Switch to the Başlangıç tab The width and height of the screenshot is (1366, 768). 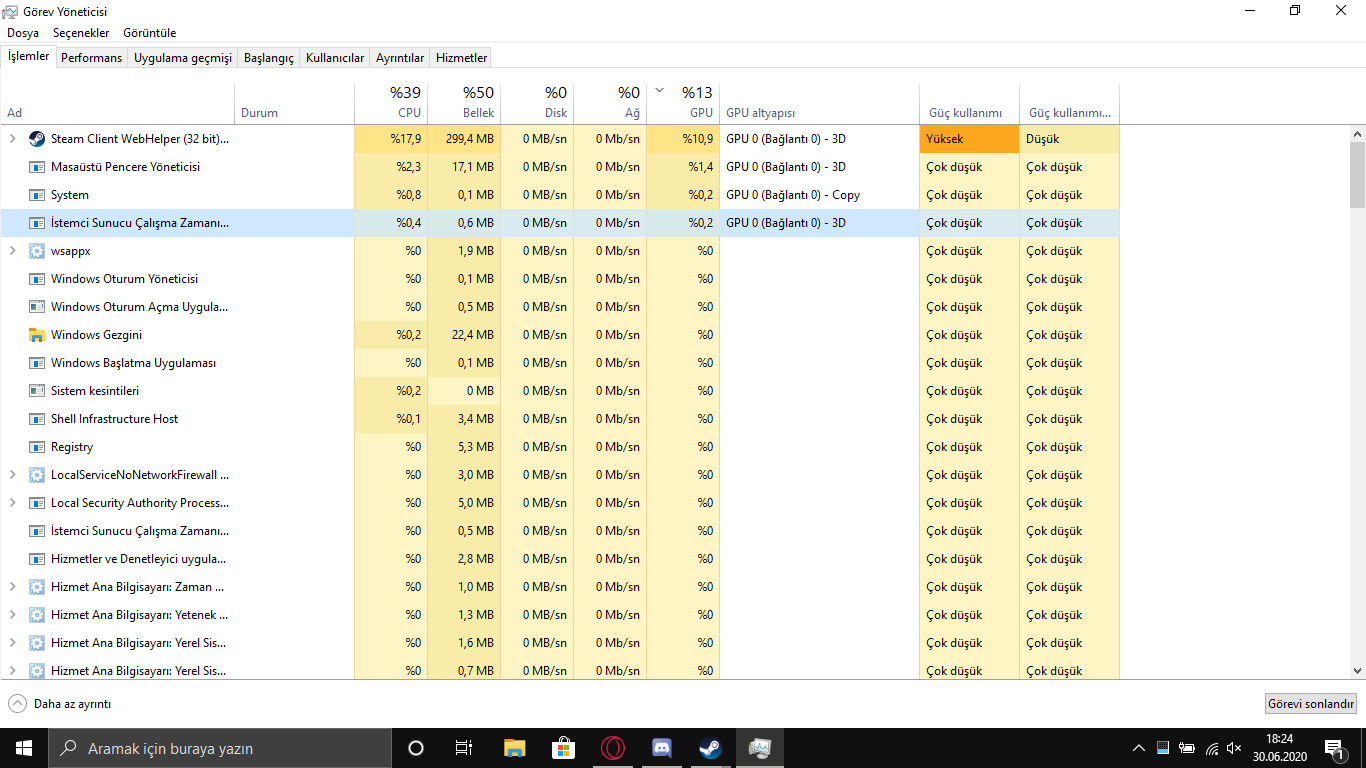(x=269, y=58)
